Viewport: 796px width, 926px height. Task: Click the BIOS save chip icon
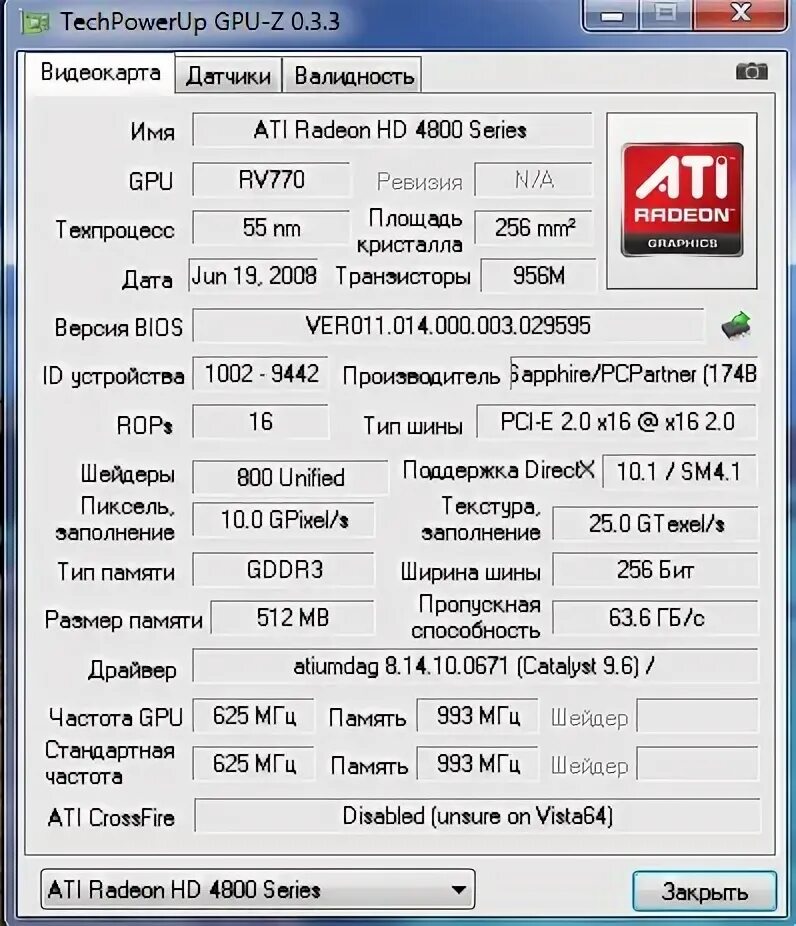pyautogui.click(x=736, y=325)
